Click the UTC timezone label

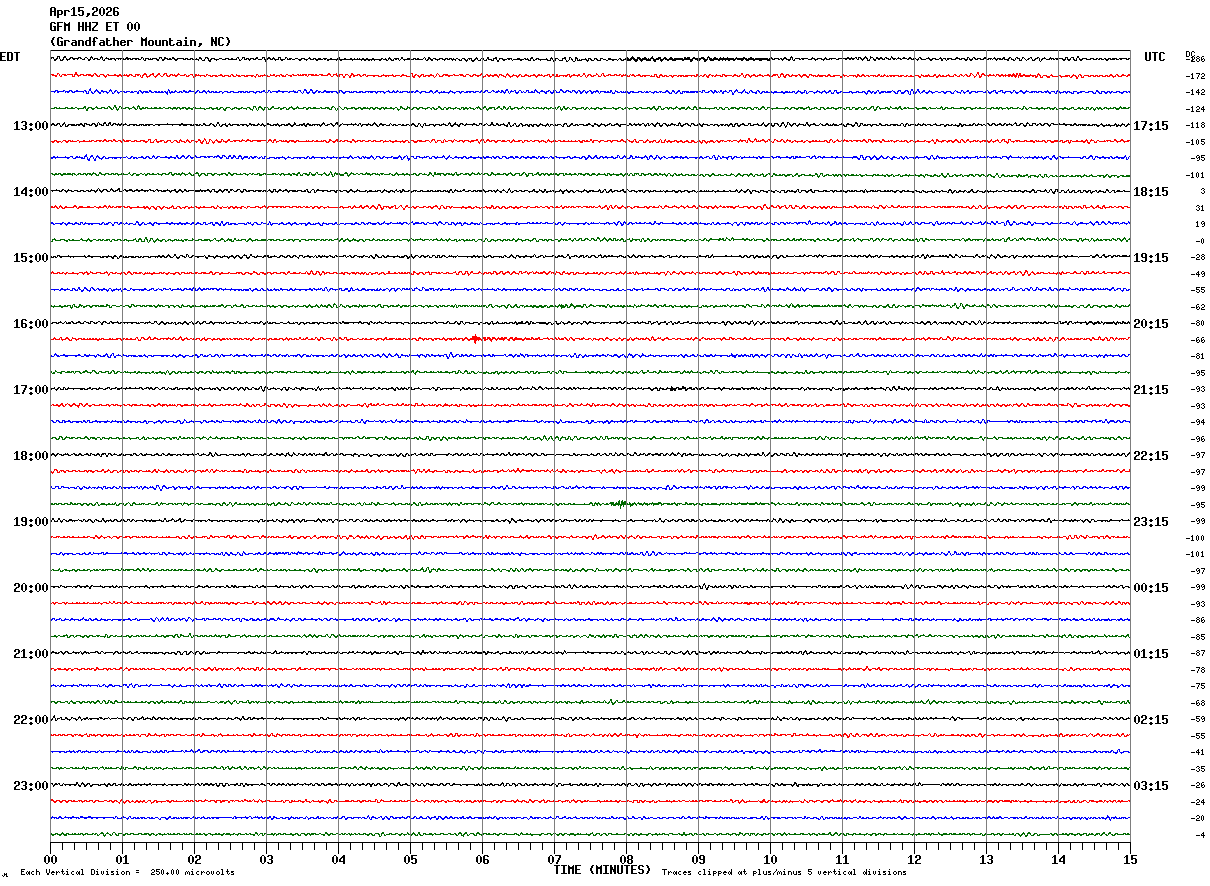pyautogui.click(x=1155, y=57)
